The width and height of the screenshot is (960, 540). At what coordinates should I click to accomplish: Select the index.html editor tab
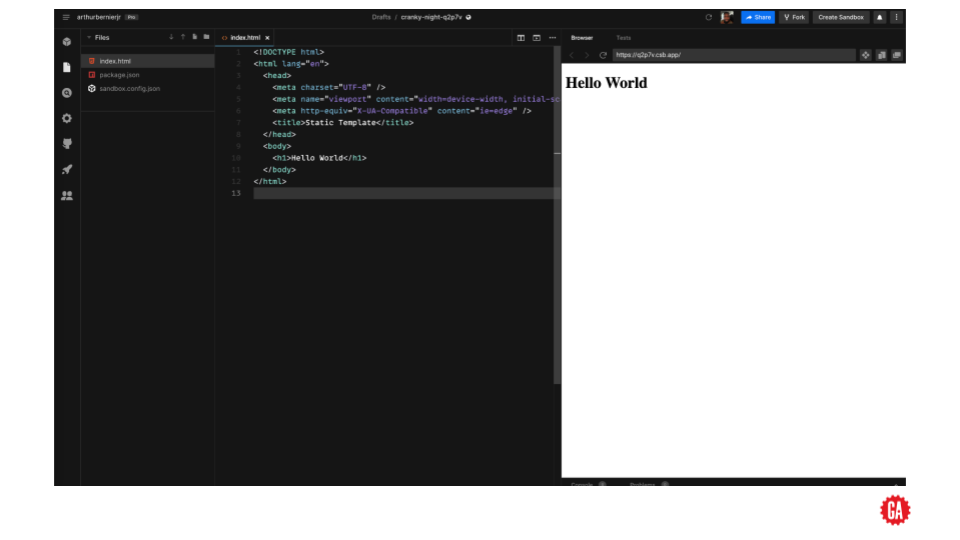tap(244, 38)
